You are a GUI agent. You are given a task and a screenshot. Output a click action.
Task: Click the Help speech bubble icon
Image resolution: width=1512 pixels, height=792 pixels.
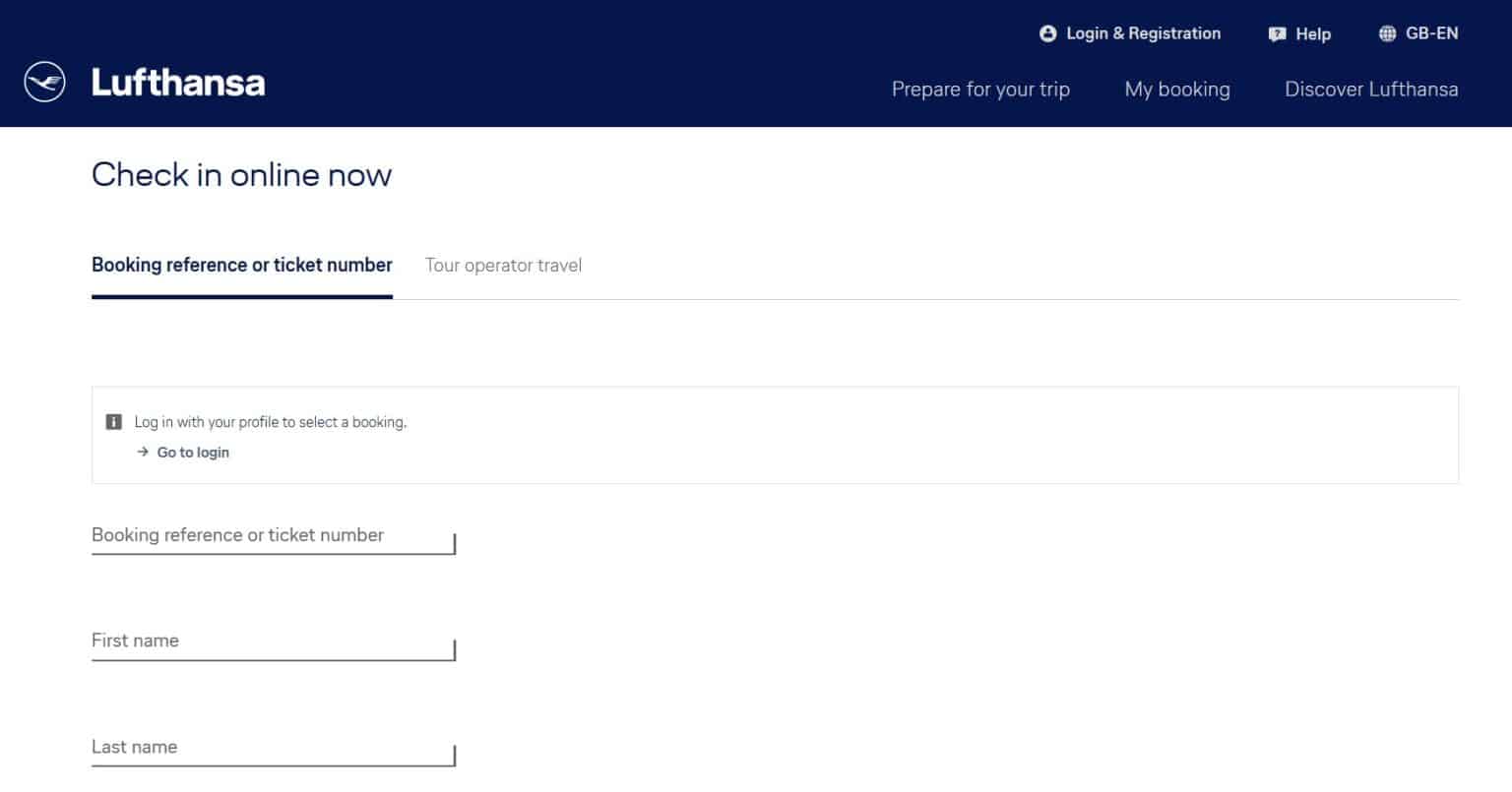[1278, 34]
